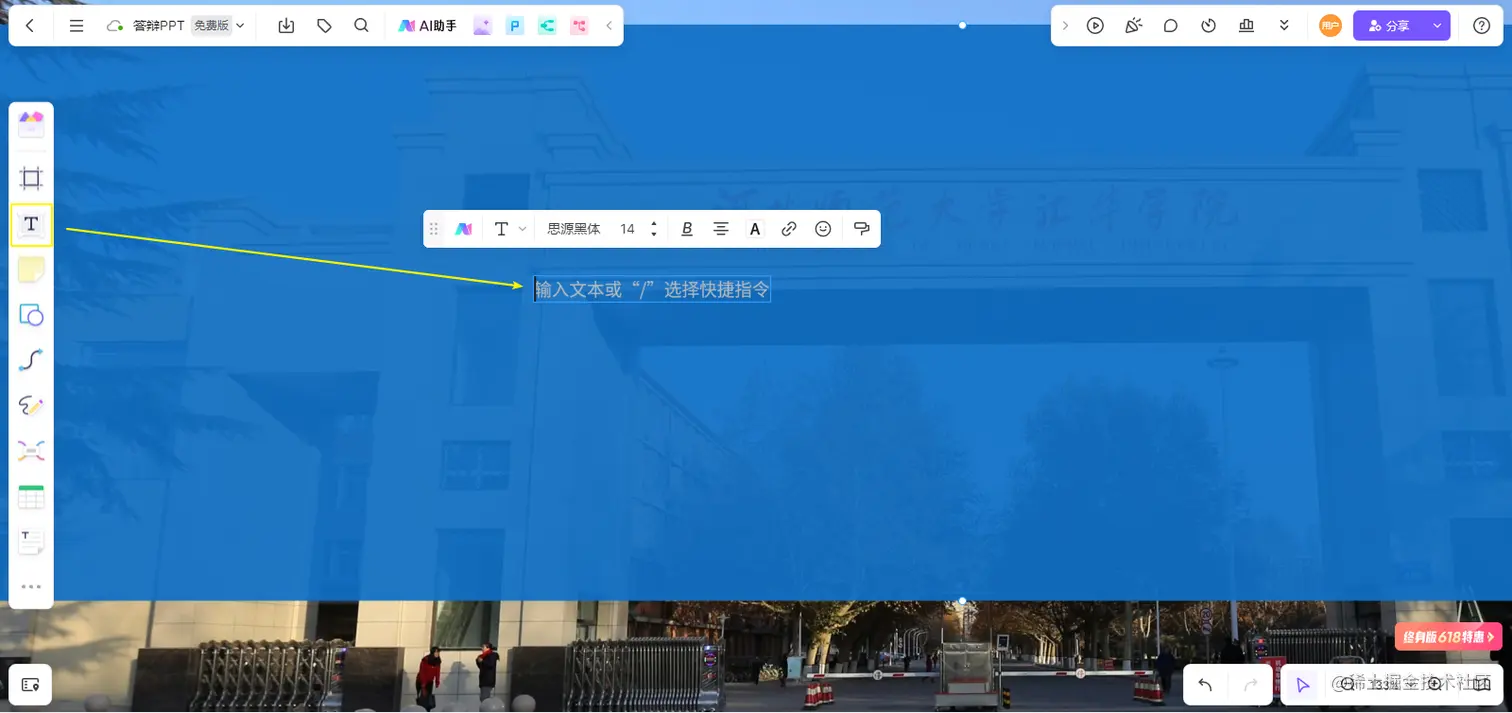Open the AI助手 assistant
The image size is (1512, 713).
coord(427,26)
